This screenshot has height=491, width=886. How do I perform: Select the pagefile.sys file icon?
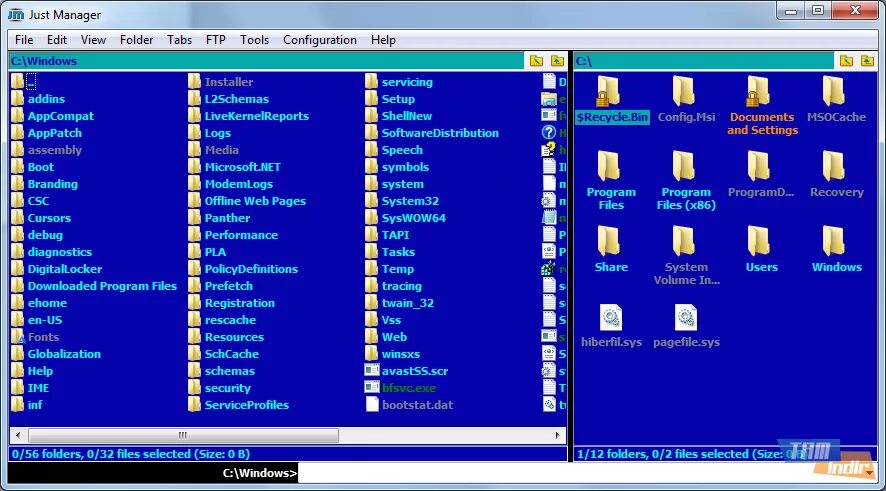(686, 317)
